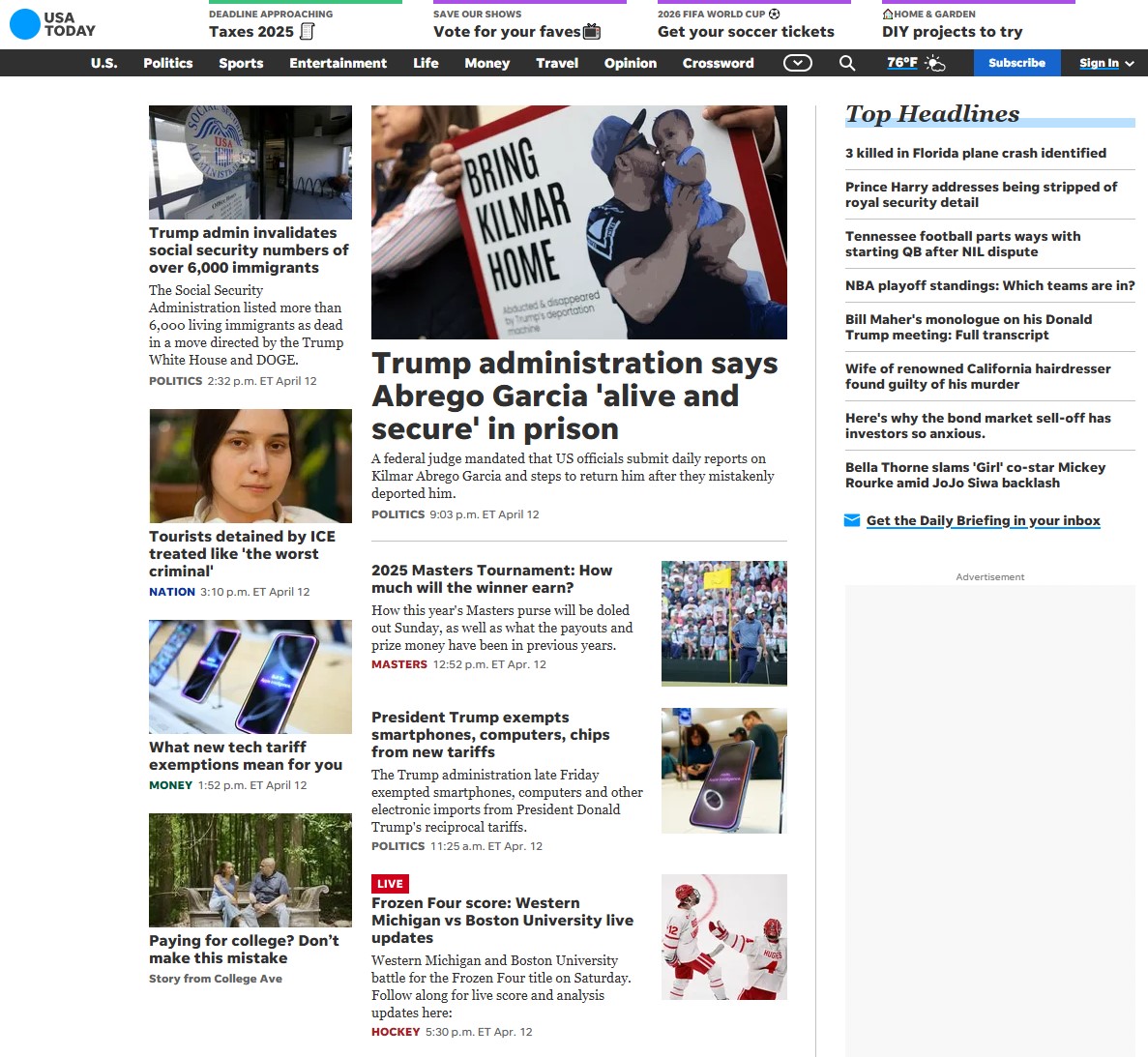The image size is (1148, 1057).
Task: Open the hockey players thumbnail
Action: (724, 937)
